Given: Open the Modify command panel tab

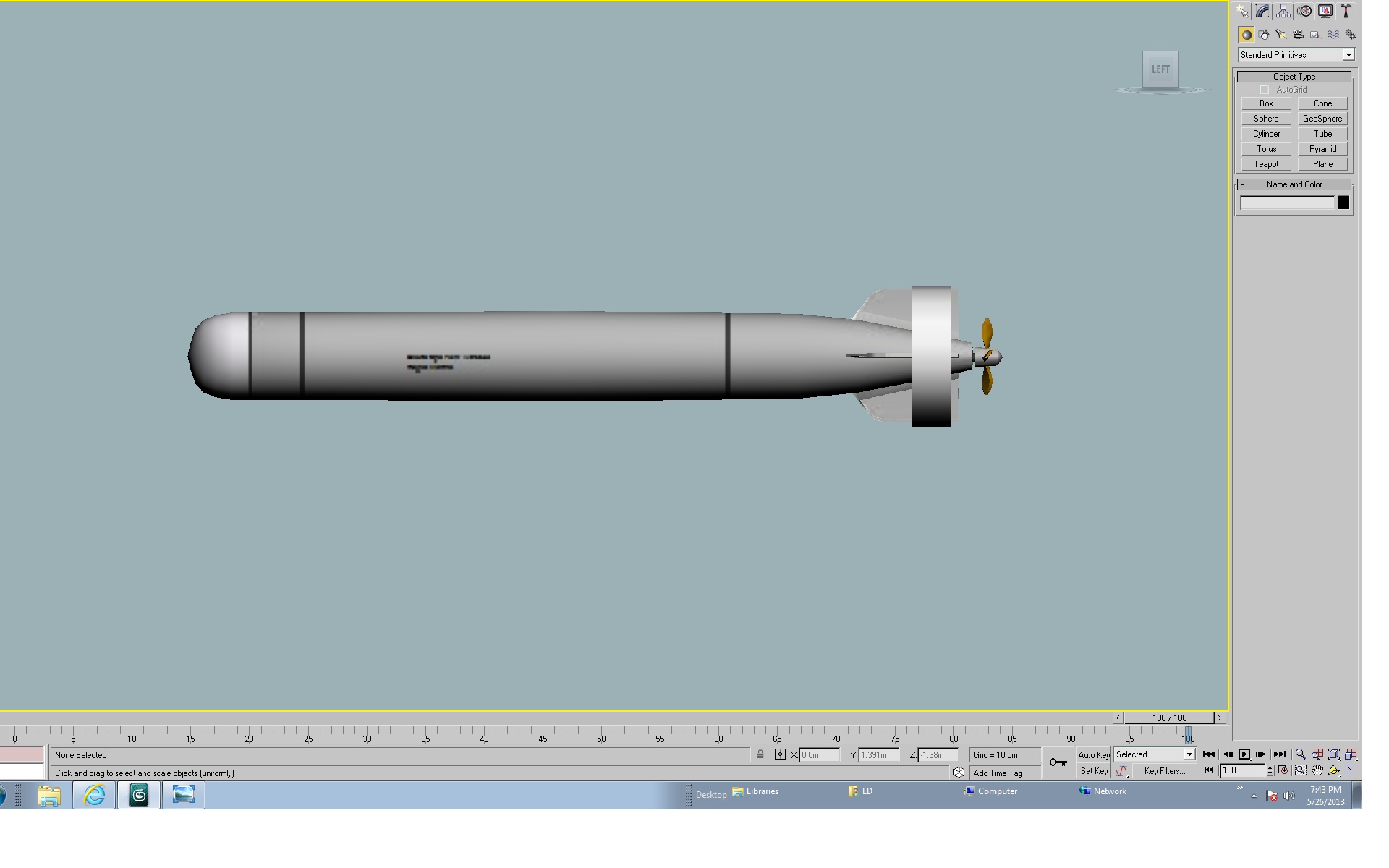Looking at the screenshot, I should point(1262,11).
